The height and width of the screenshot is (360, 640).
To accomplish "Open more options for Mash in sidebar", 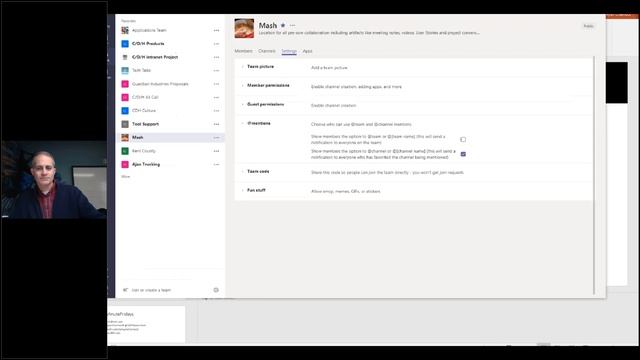I will coord(216,138).
